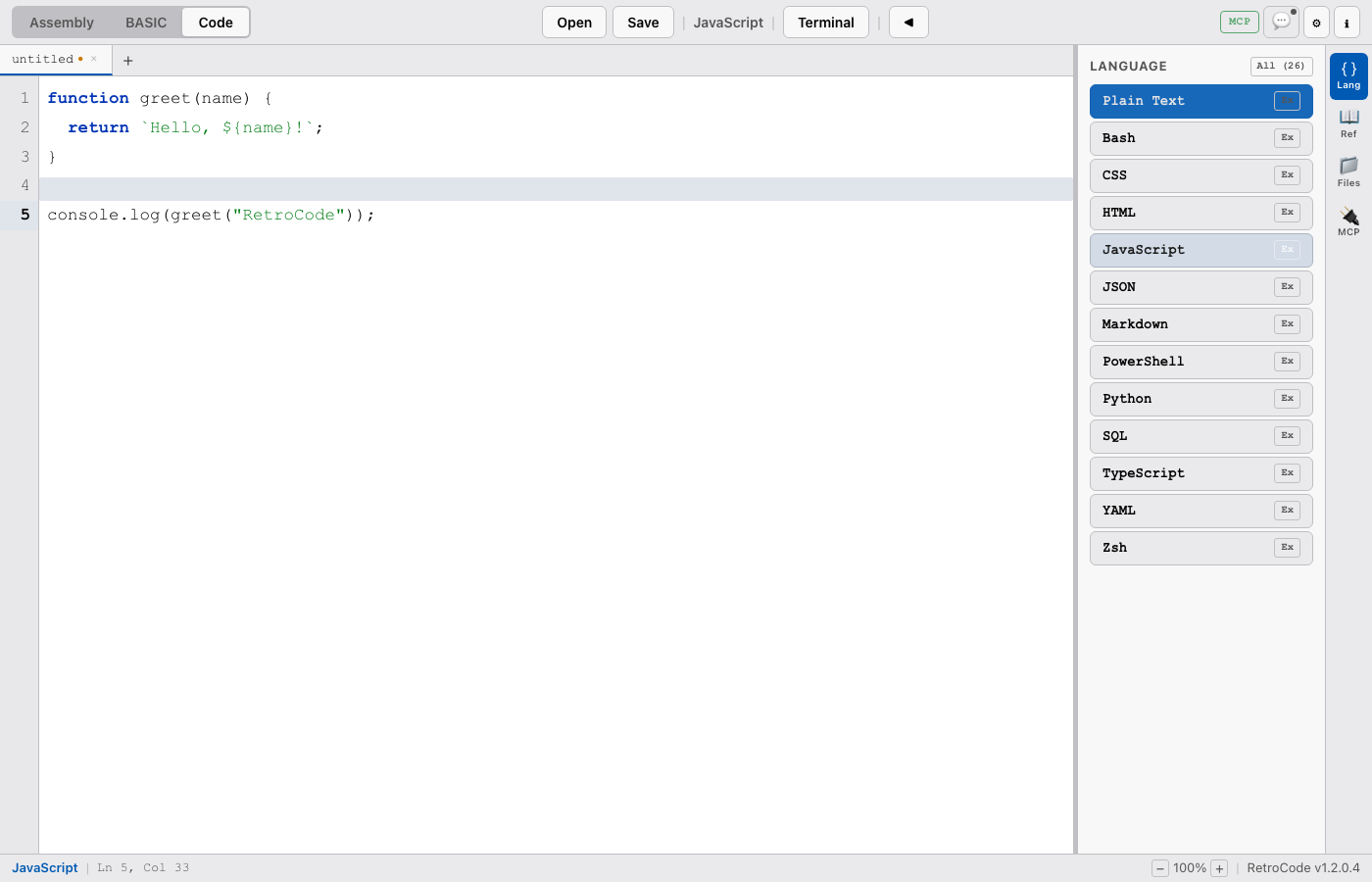Open the settings gear
The height and width of the screenshot is (882, 1372).
pos(1316,22)
